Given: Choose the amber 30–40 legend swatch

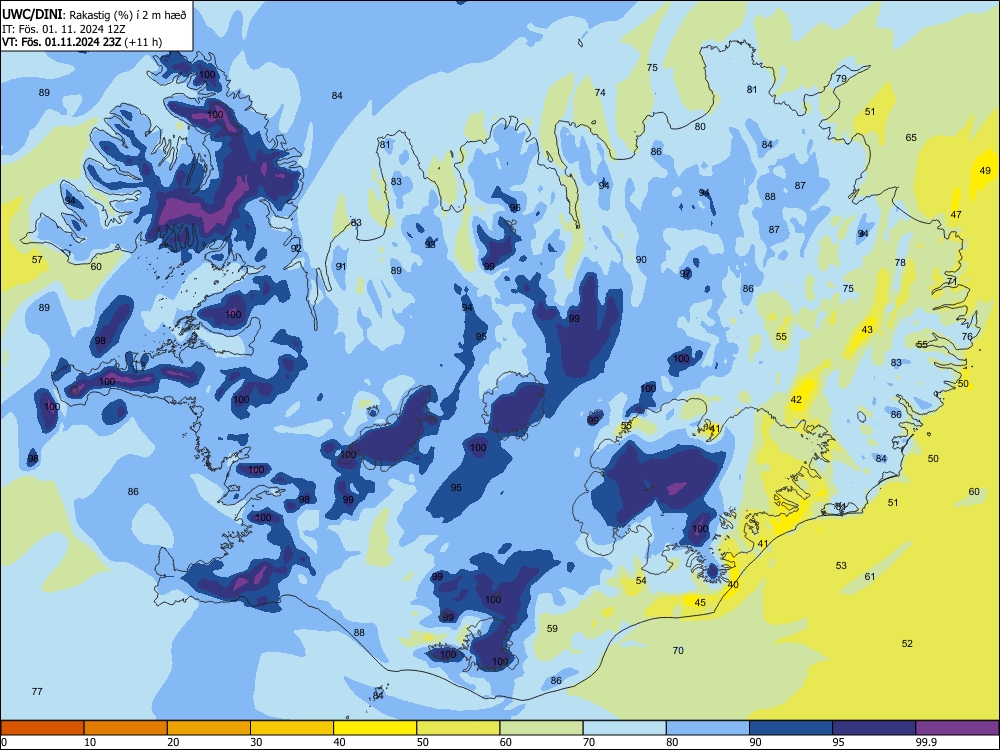Looking at the screenshot, I should [x=292, y=728].
